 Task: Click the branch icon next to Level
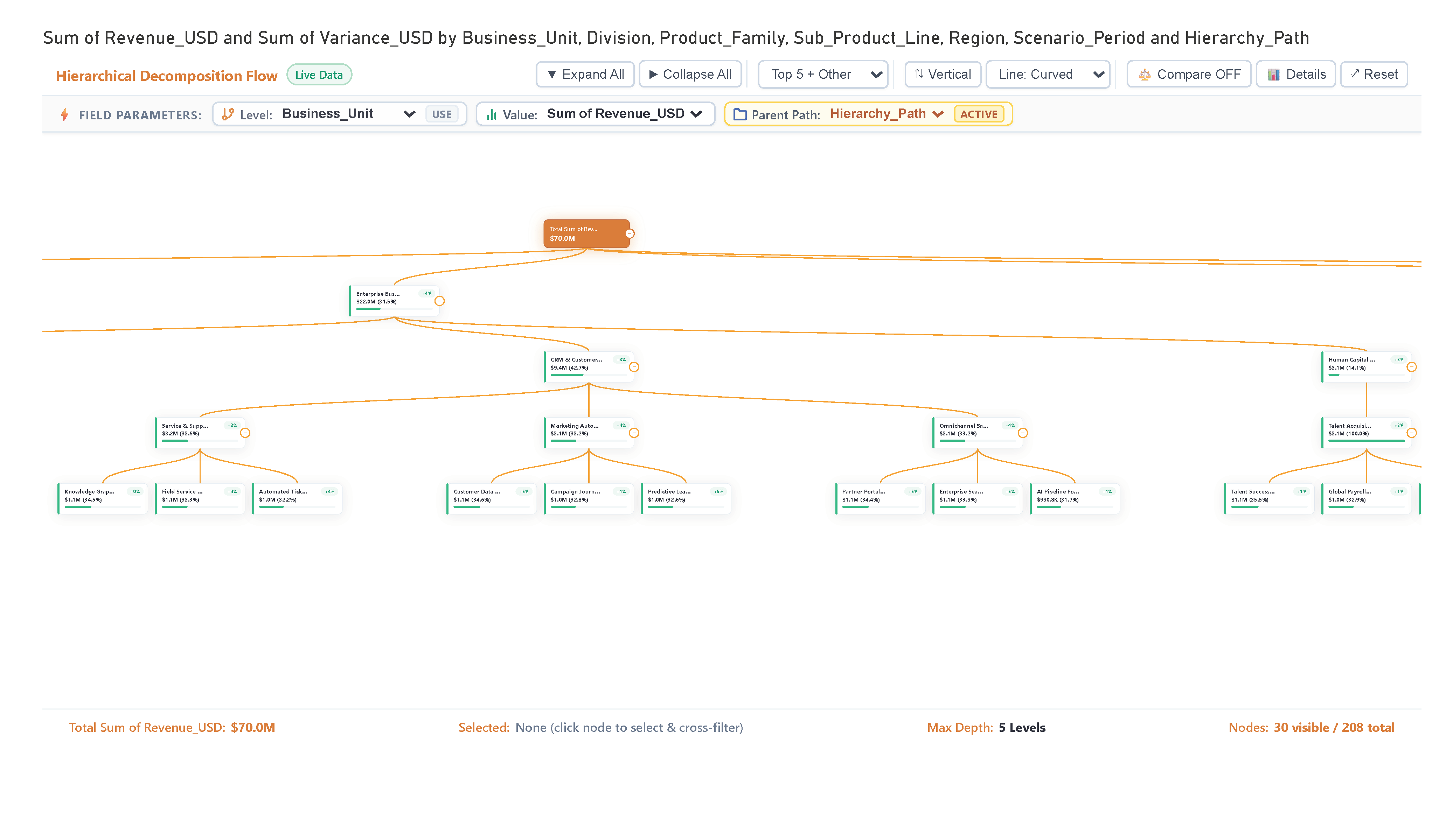click(228, 114)
